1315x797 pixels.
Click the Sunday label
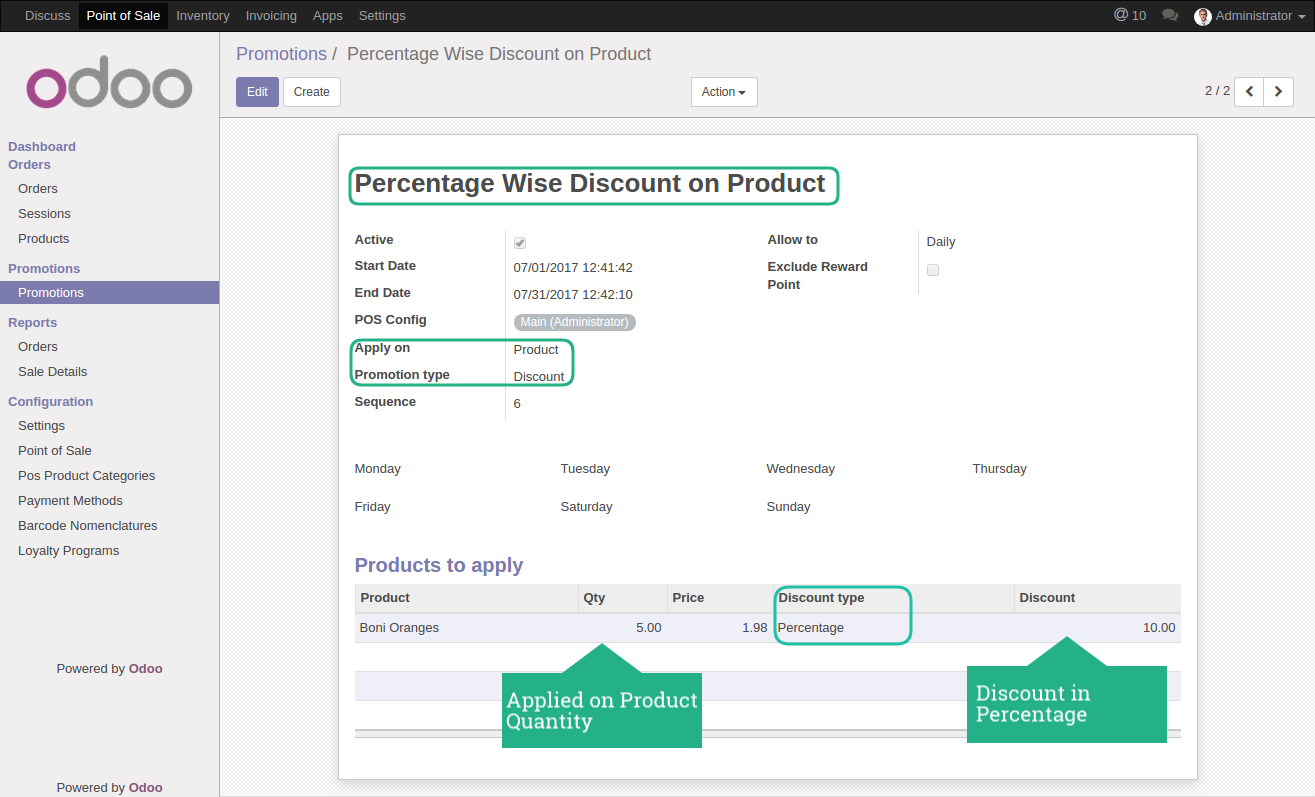tap(788, 507)
